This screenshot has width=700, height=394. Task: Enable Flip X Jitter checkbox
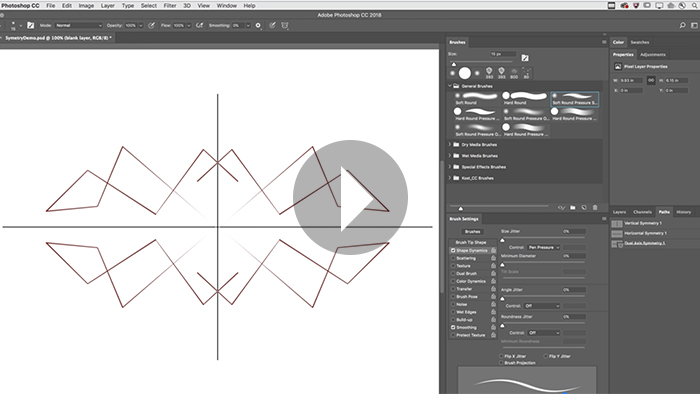(x=501, y=356)
